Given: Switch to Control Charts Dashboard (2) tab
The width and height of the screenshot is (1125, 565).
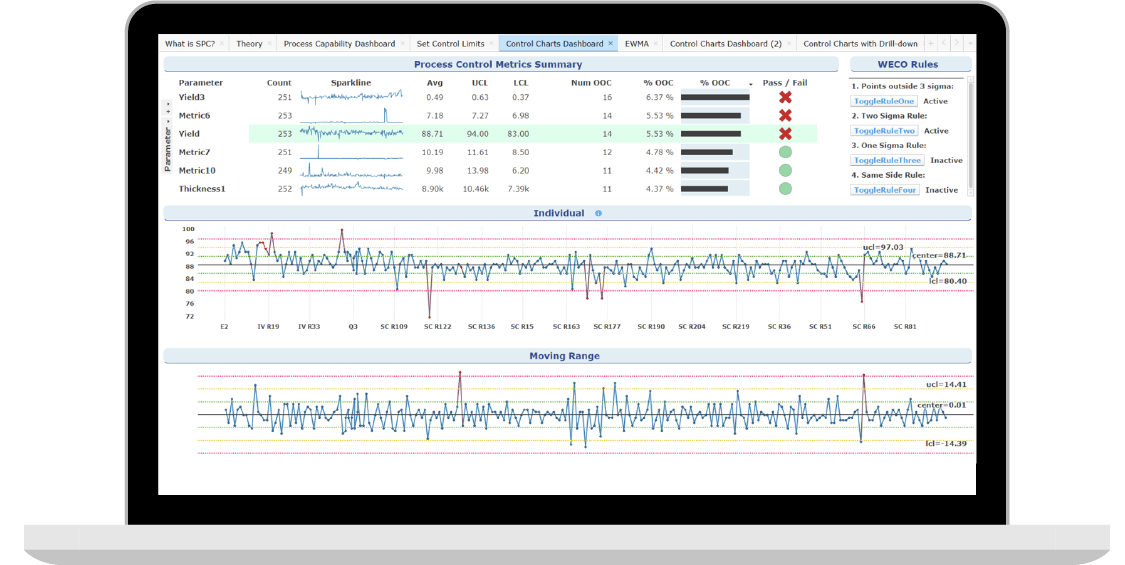Looking at the screenshot, I should pos(725,44).
